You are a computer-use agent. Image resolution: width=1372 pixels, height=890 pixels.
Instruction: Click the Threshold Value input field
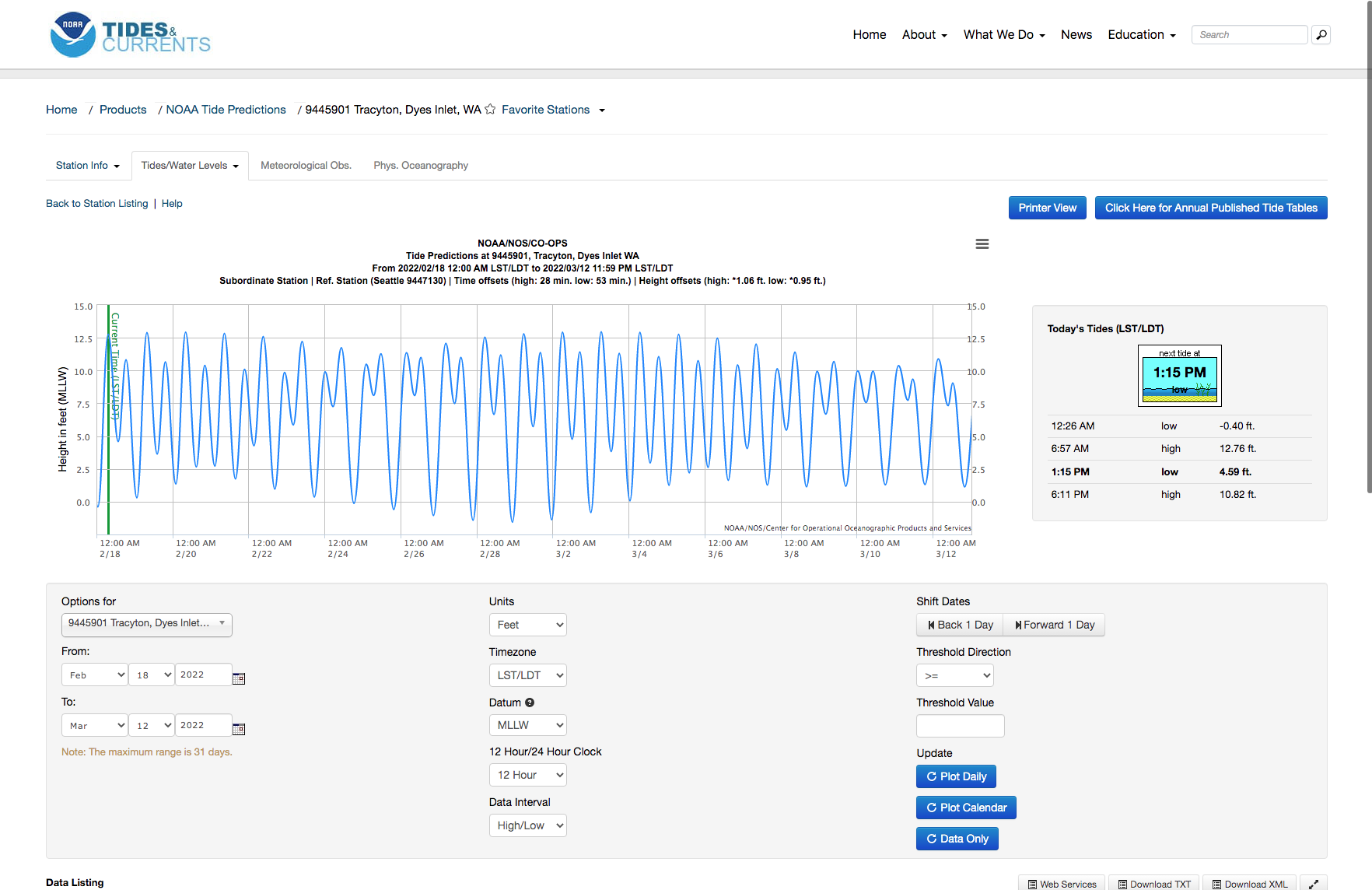point(961,726)
